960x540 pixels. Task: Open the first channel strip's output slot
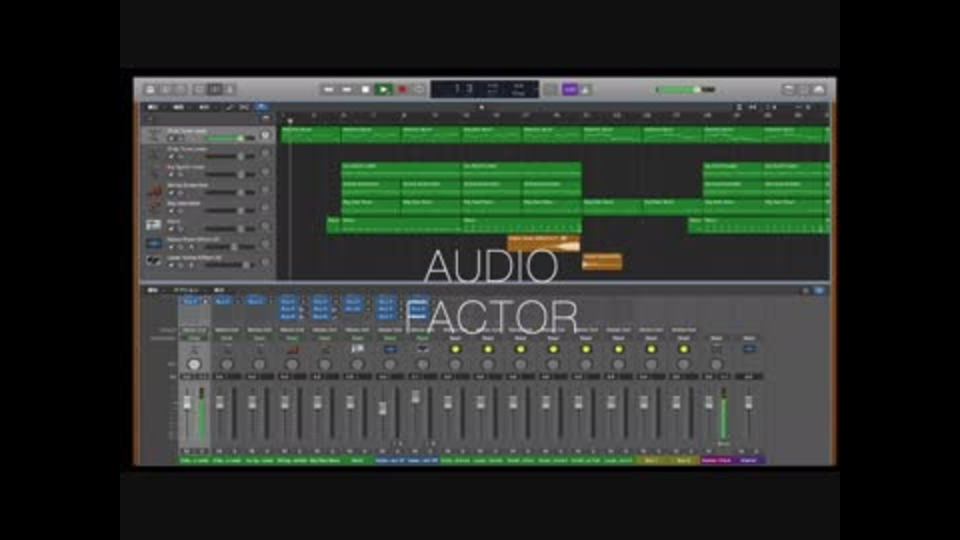194,331
